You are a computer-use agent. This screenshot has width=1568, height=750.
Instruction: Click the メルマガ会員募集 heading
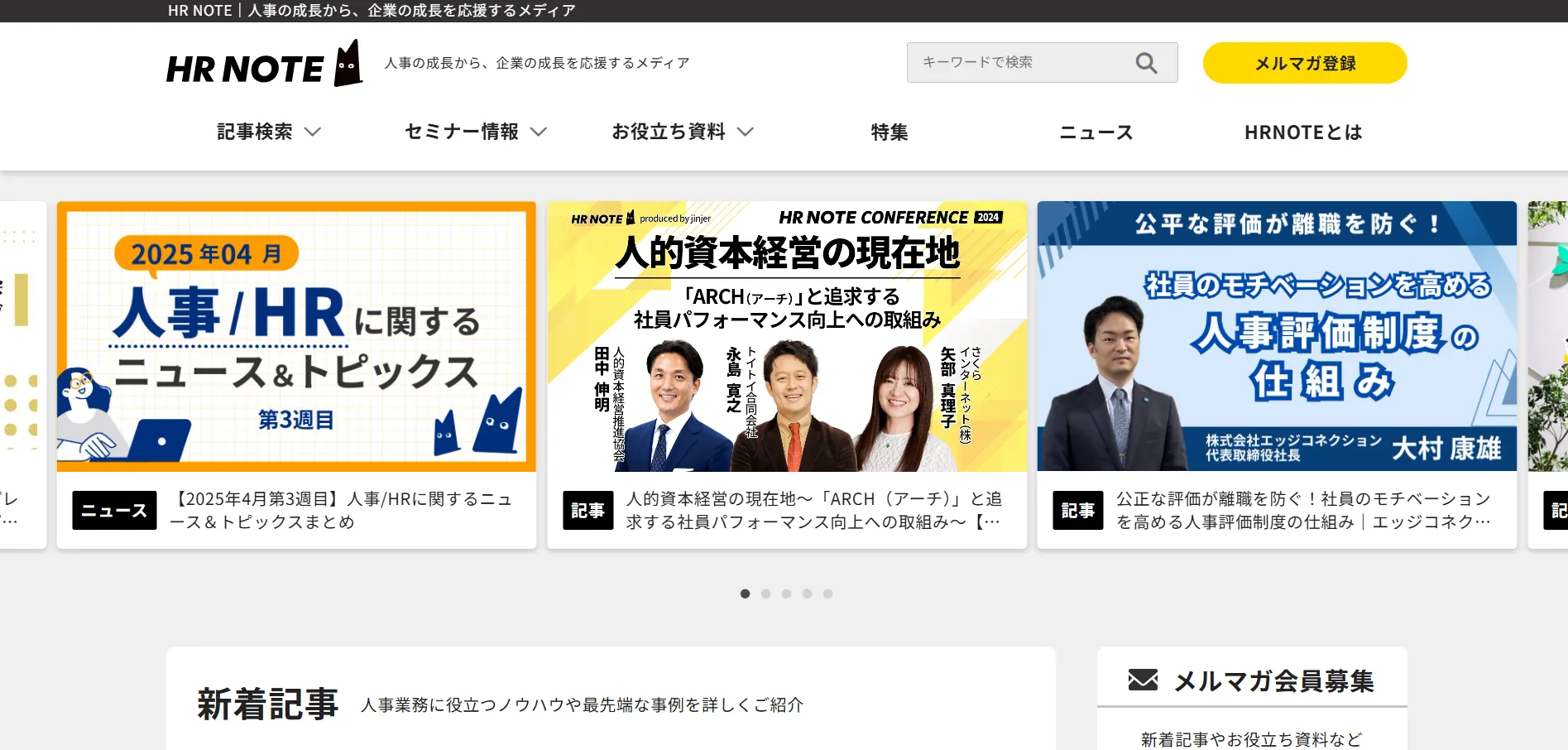[x=1273, y=680]
